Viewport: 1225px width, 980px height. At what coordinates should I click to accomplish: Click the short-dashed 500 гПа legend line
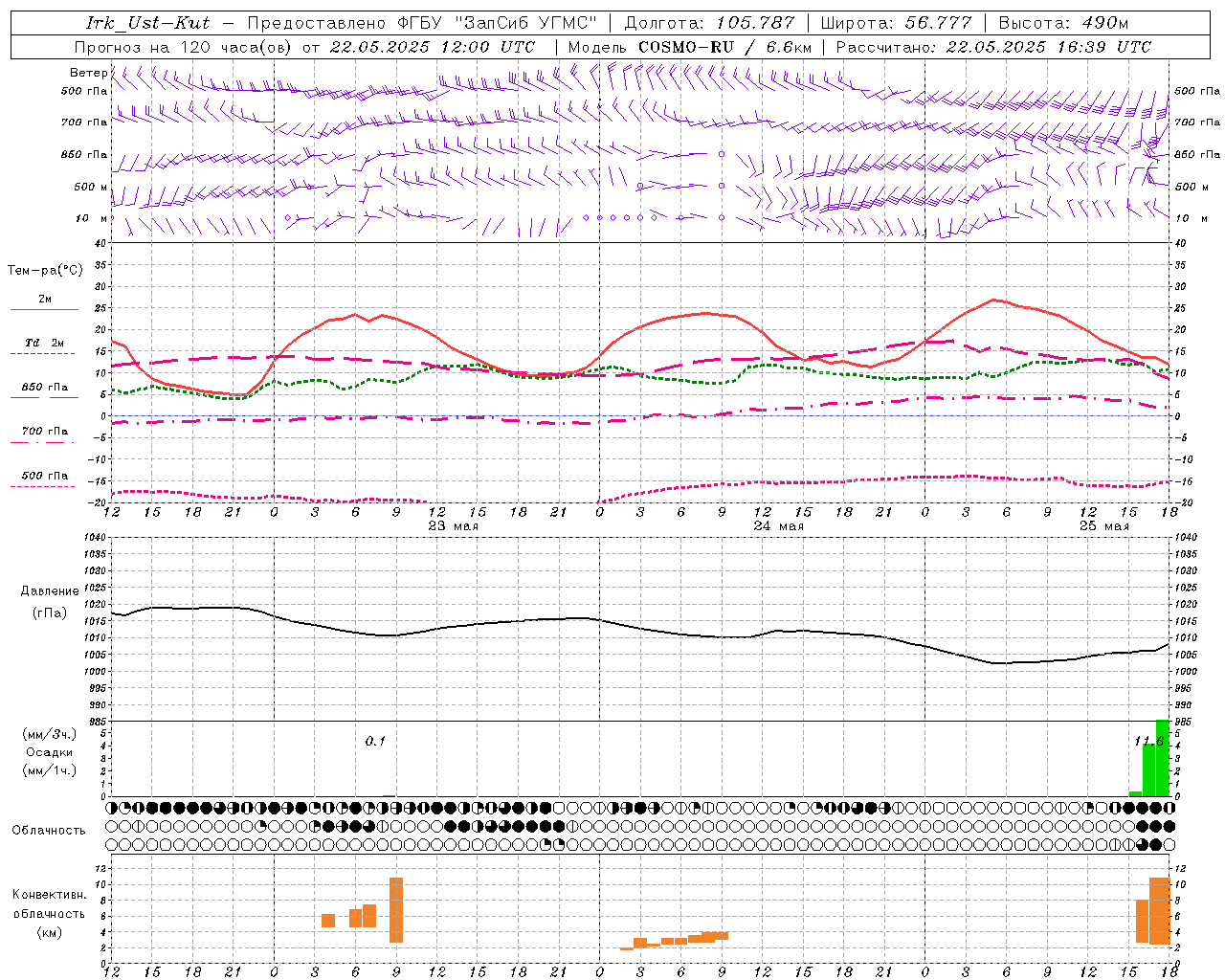pyautogui.click(x=44, y=486)
